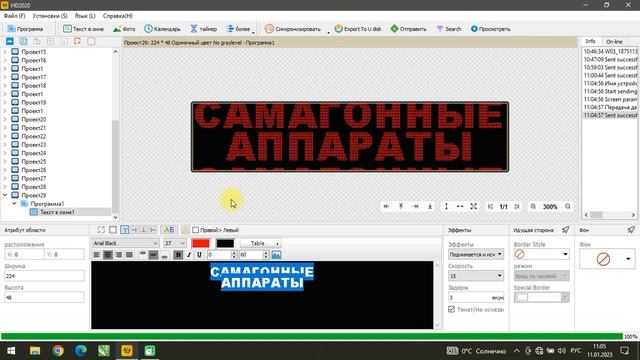
Task: Align text vertically to top
Action: 143,255
